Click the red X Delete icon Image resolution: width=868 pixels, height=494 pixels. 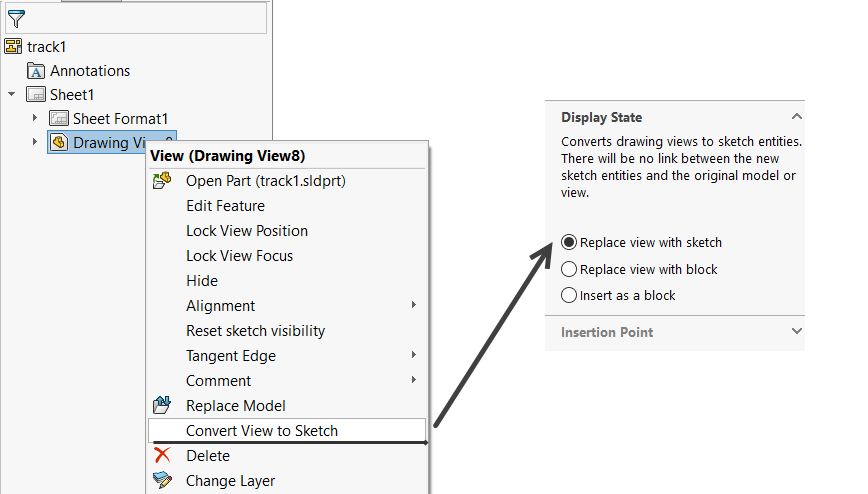(x=162, y=455)
